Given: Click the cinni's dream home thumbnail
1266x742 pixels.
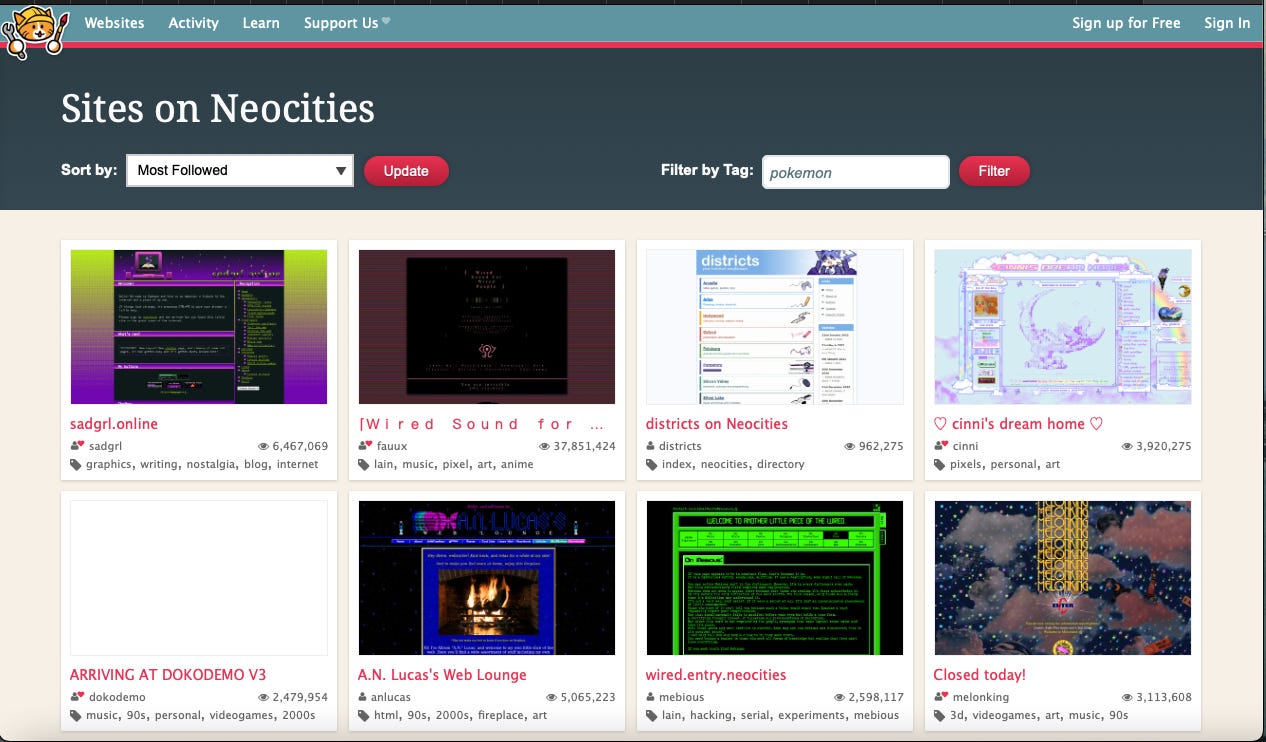Looking at the screenshot, I should click(1063, 327).
